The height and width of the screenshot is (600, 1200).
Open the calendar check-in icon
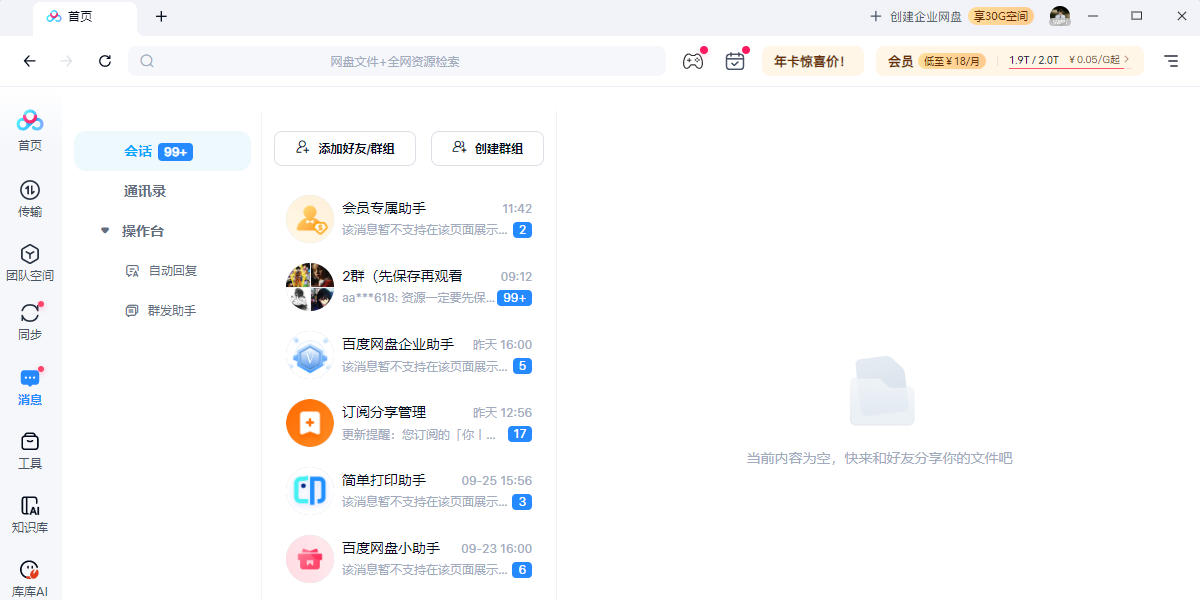[x=735, y=61]
